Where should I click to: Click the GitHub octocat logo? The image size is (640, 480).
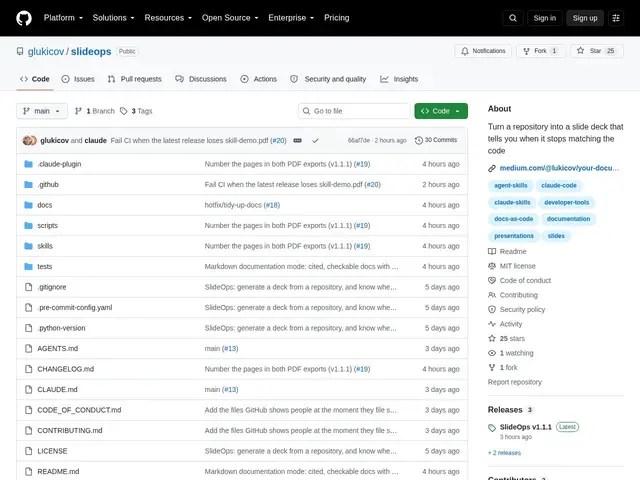click(24, 18)
